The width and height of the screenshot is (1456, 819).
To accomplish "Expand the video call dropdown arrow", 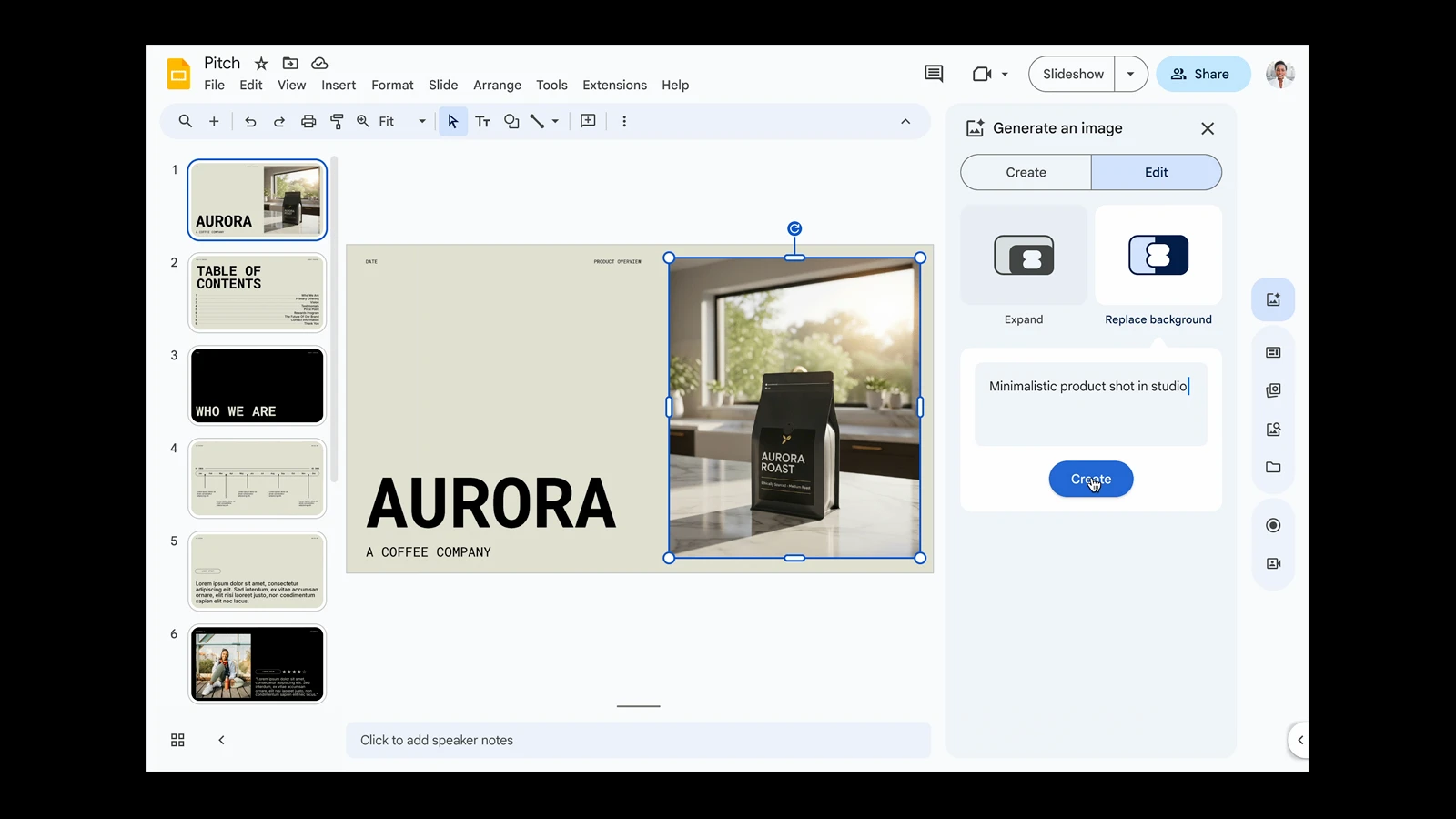I will 1005,74.
